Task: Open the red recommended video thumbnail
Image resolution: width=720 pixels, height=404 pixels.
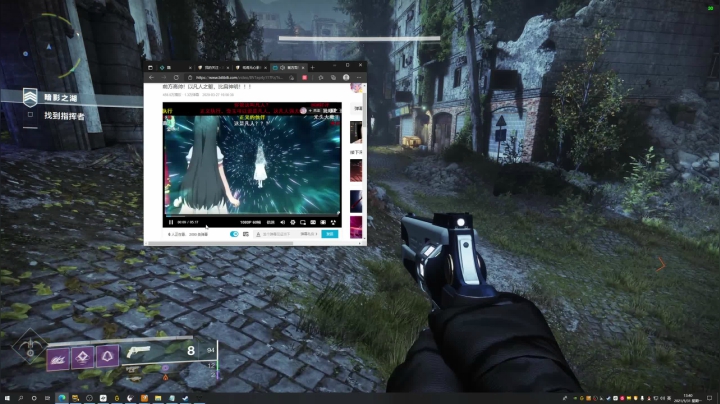Action: (x=356, y=170)
